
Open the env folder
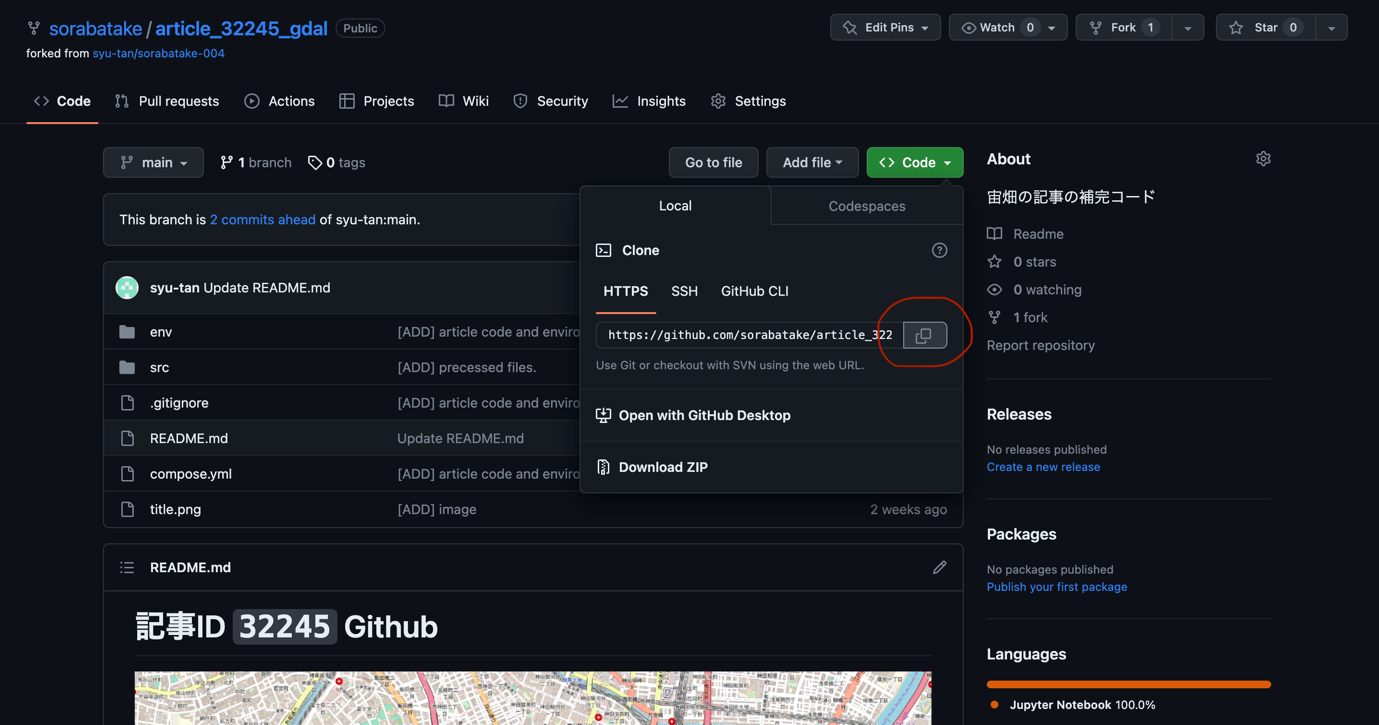click(x=161, y=332)
